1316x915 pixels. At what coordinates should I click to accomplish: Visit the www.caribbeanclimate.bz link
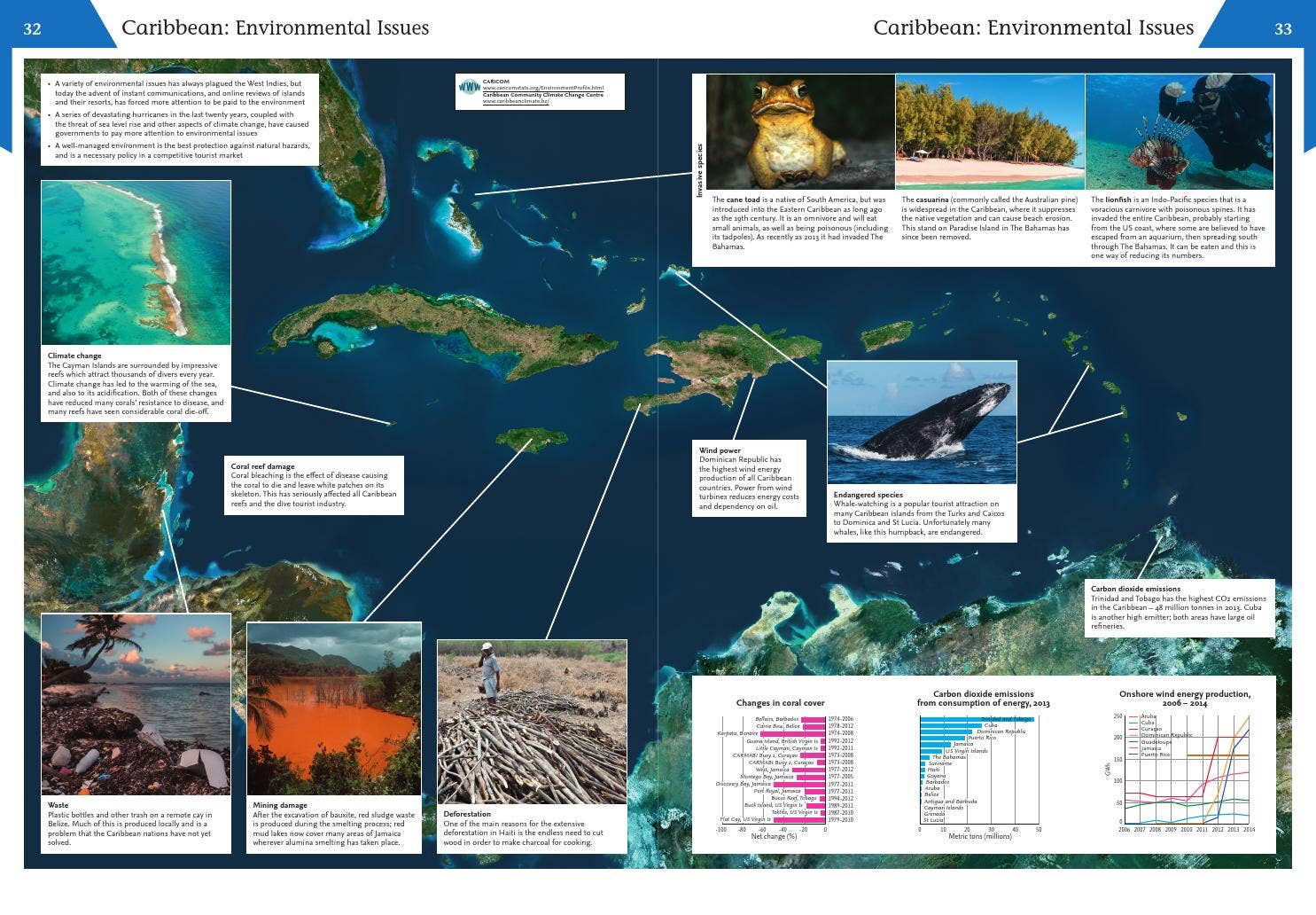pos(514,100)
